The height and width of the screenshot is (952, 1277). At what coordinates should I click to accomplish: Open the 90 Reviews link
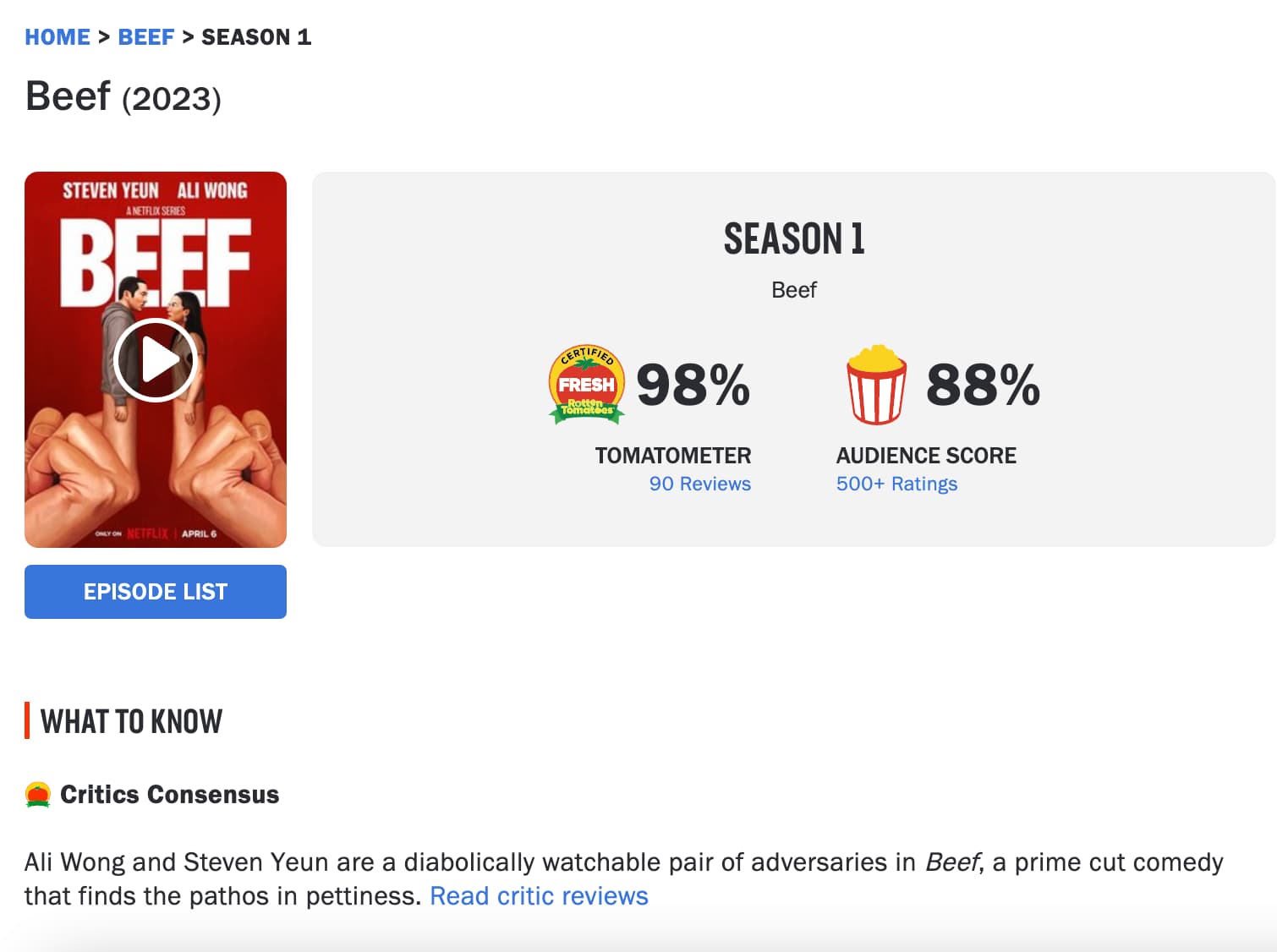point(699,484)
